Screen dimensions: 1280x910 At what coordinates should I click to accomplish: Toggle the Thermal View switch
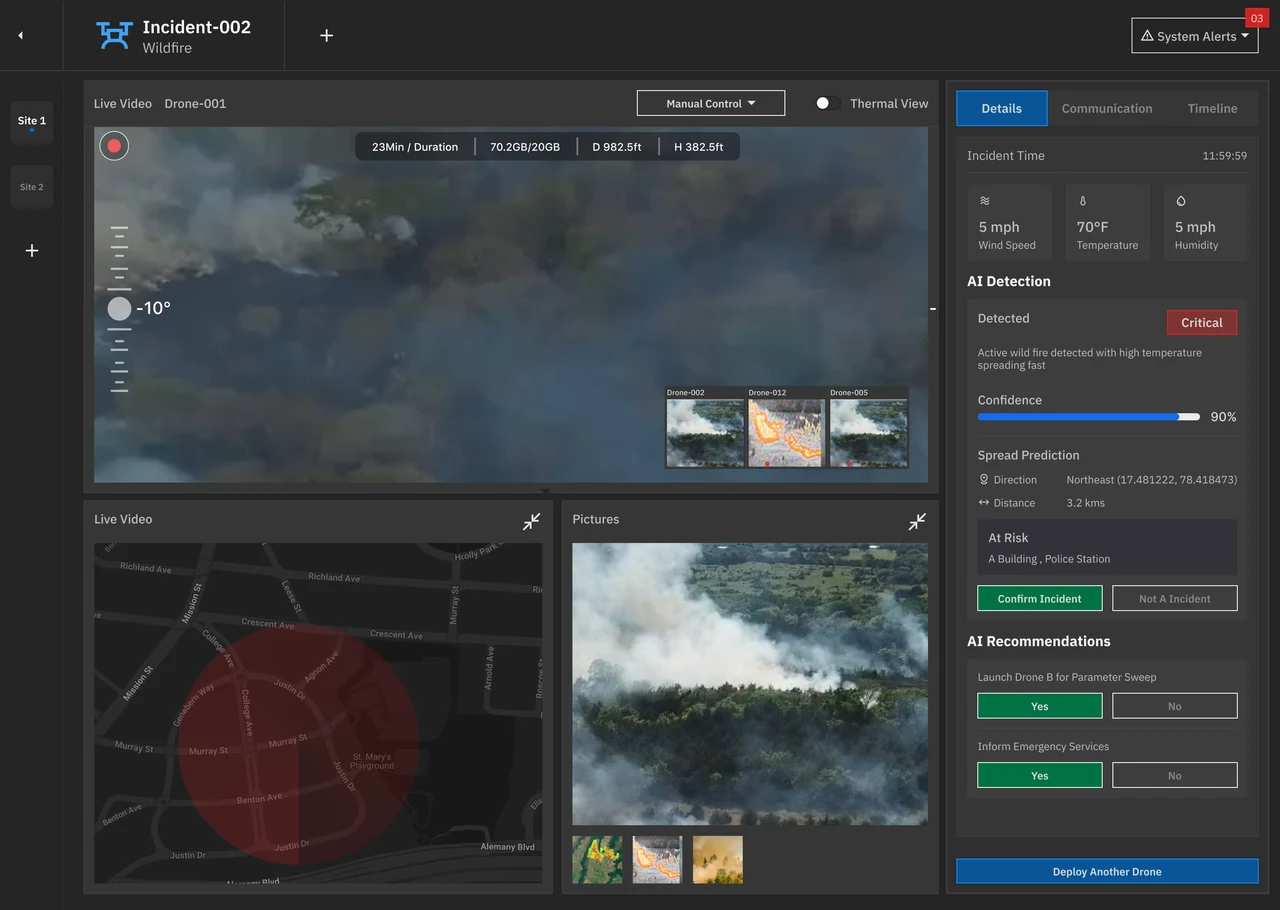click(827, 103)
